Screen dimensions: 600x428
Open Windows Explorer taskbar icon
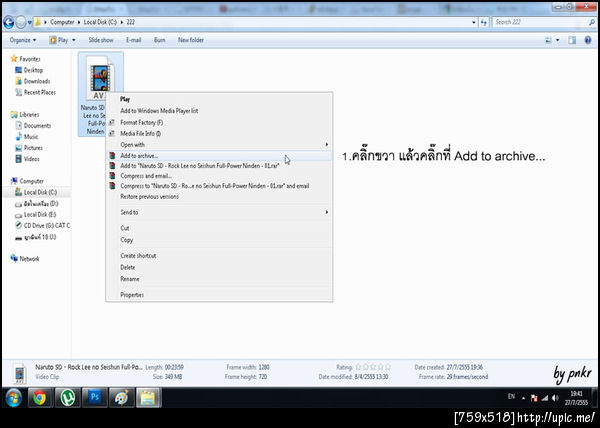click(x=148, y=398)
